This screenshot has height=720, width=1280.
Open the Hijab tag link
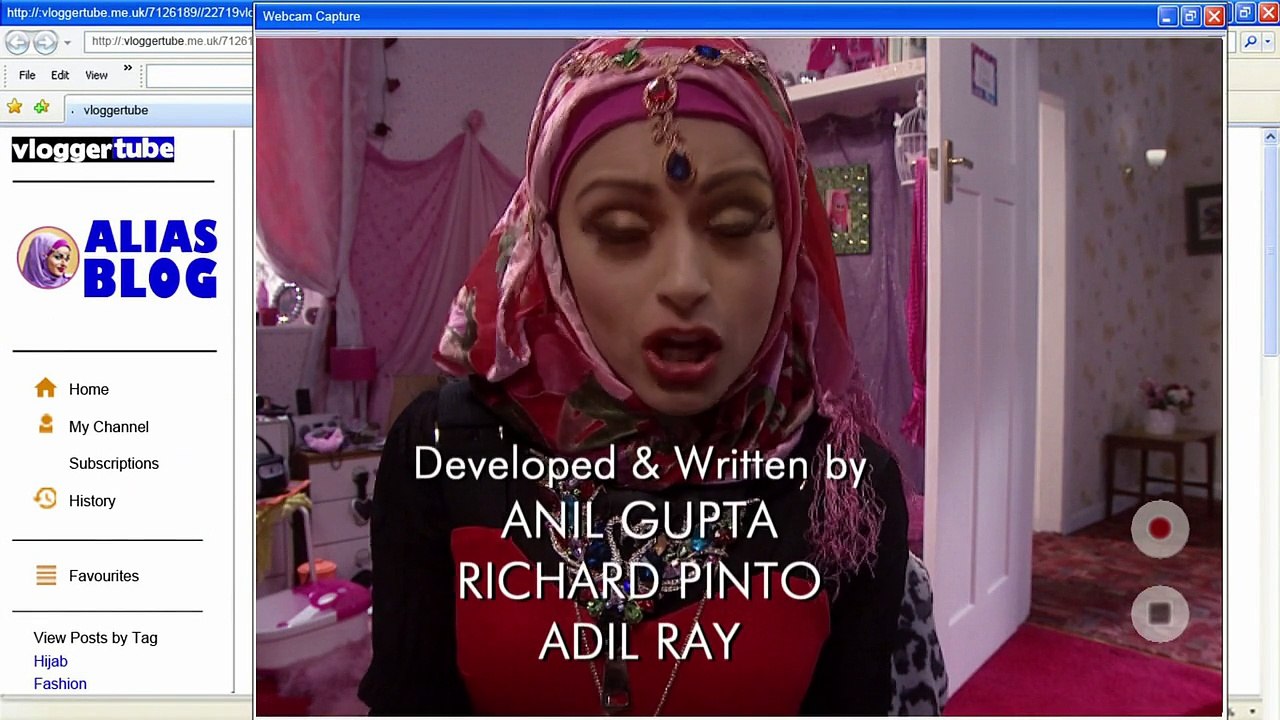[x=50, y=661]
